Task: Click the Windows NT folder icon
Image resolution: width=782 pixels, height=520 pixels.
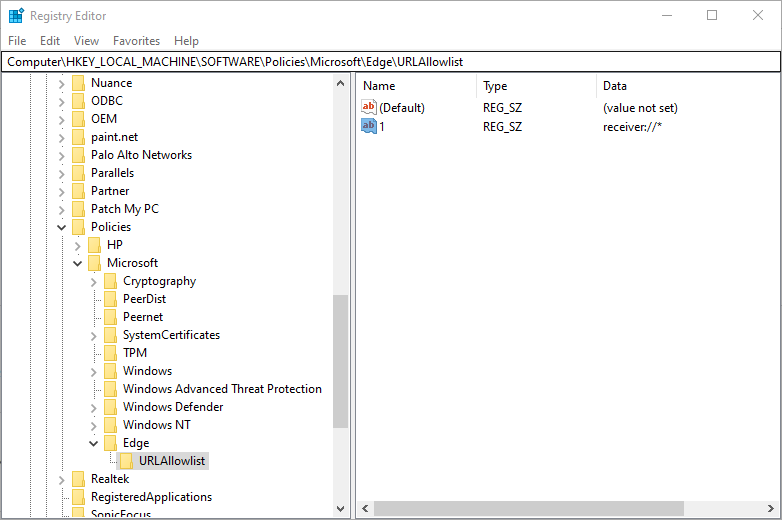Action: pos(110,425)
